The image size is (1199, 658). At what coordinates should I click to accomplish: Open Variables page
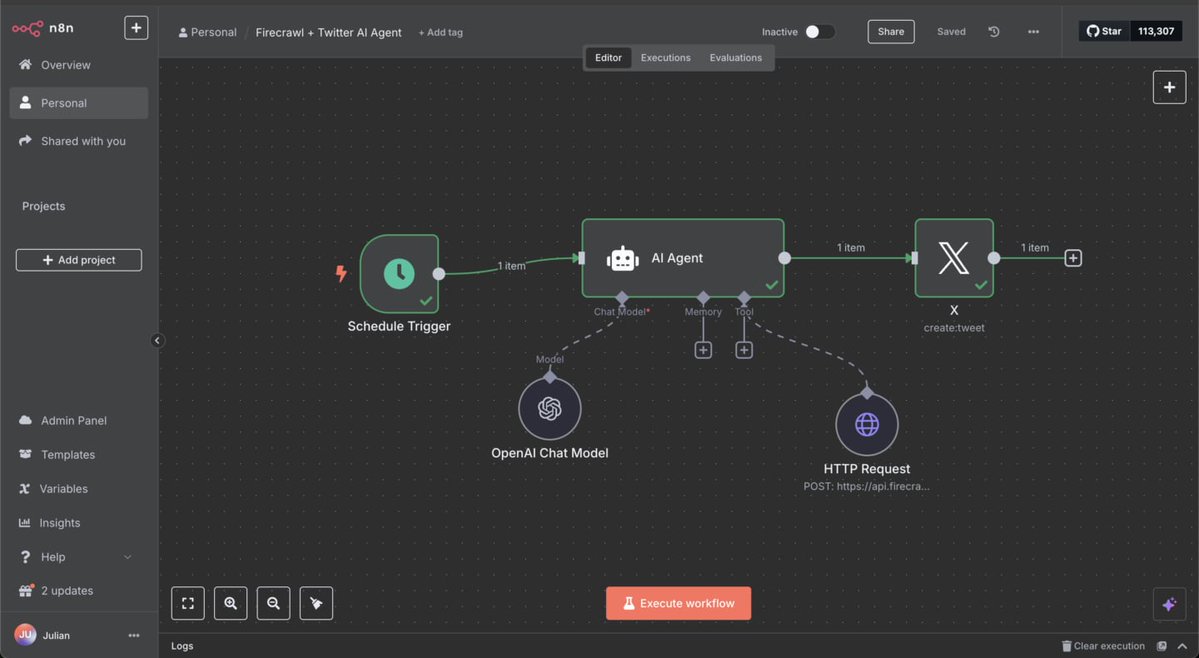(63, 489)
